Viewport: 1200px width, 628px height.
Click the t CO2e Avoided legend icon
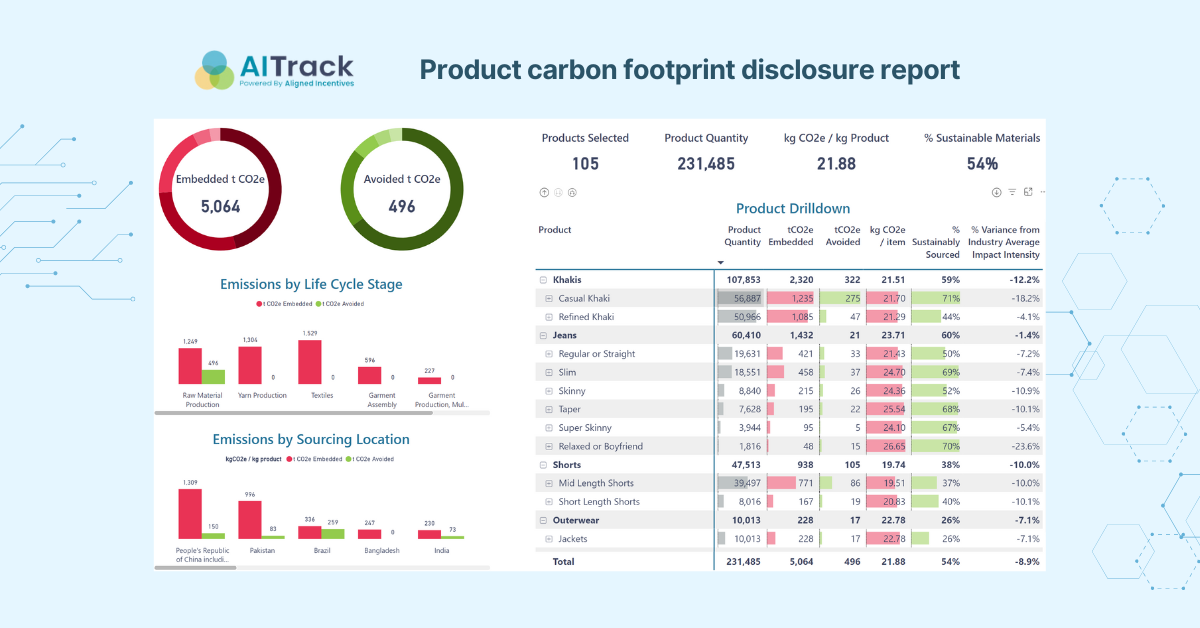(x=318, y=303)
